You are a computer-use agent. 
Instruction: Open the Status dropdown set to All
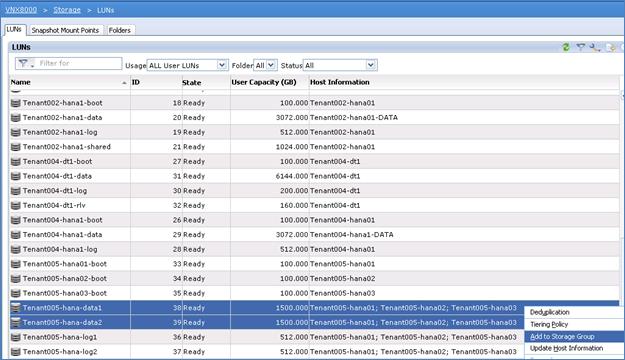pyautogui.click(x=340, y=65)
